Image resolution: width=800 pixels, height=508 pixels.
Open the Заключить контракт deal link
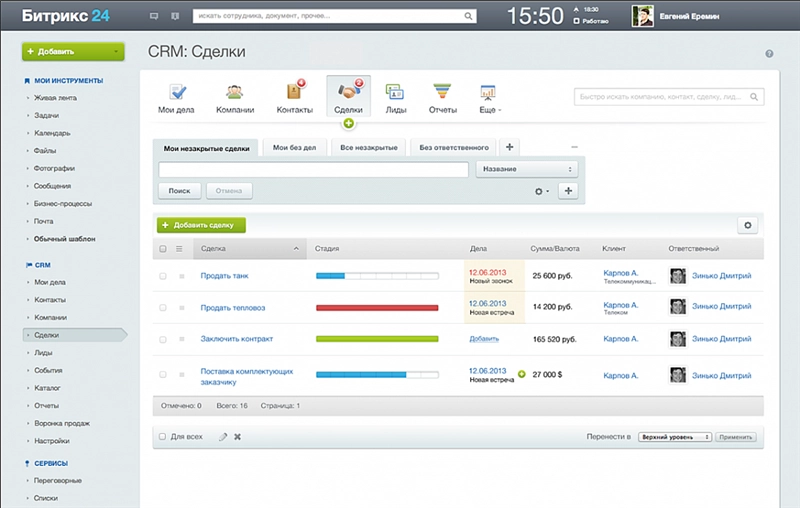[238, 339]
